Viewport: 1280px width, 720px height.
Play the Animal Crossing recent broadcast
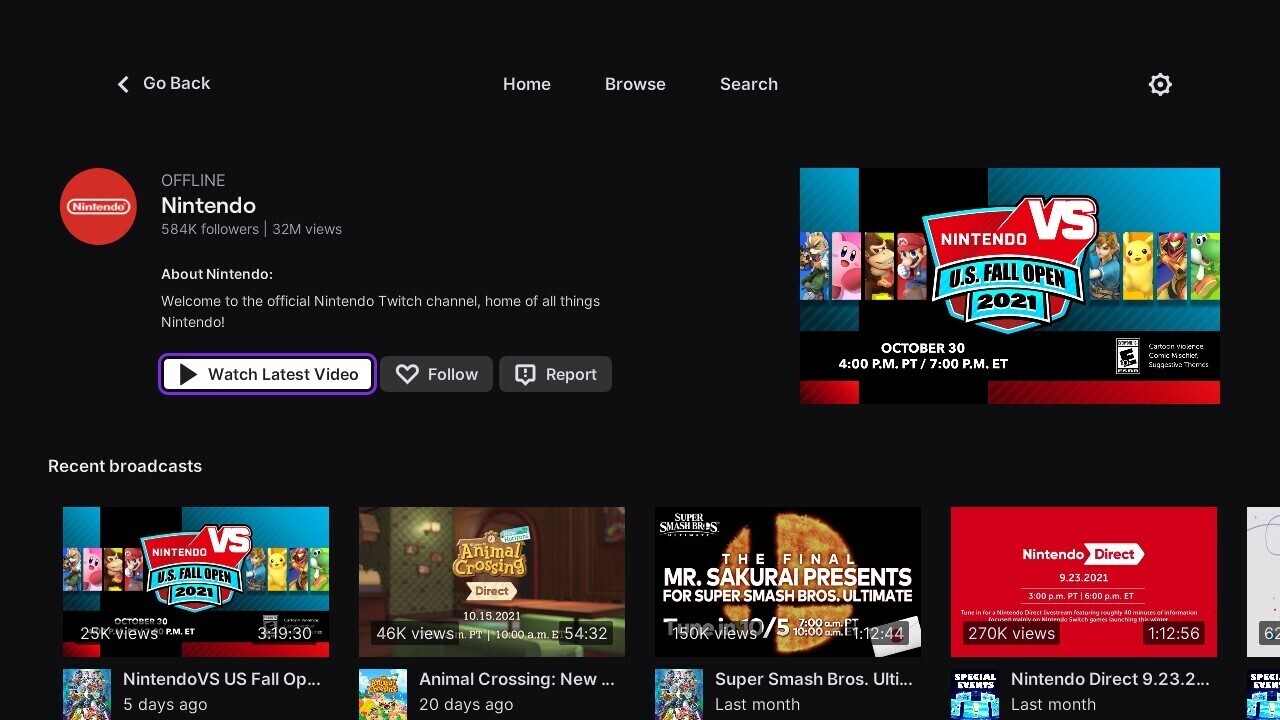tap(491, 581)
